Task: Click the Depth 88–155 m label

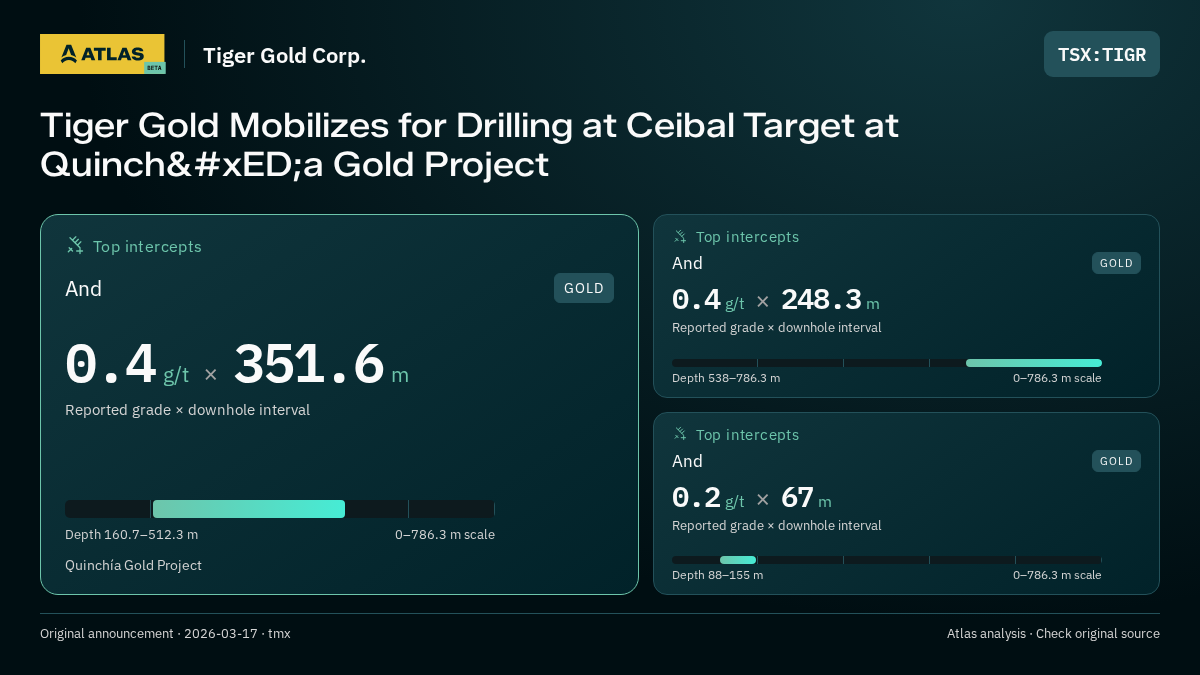Action: 717,575
